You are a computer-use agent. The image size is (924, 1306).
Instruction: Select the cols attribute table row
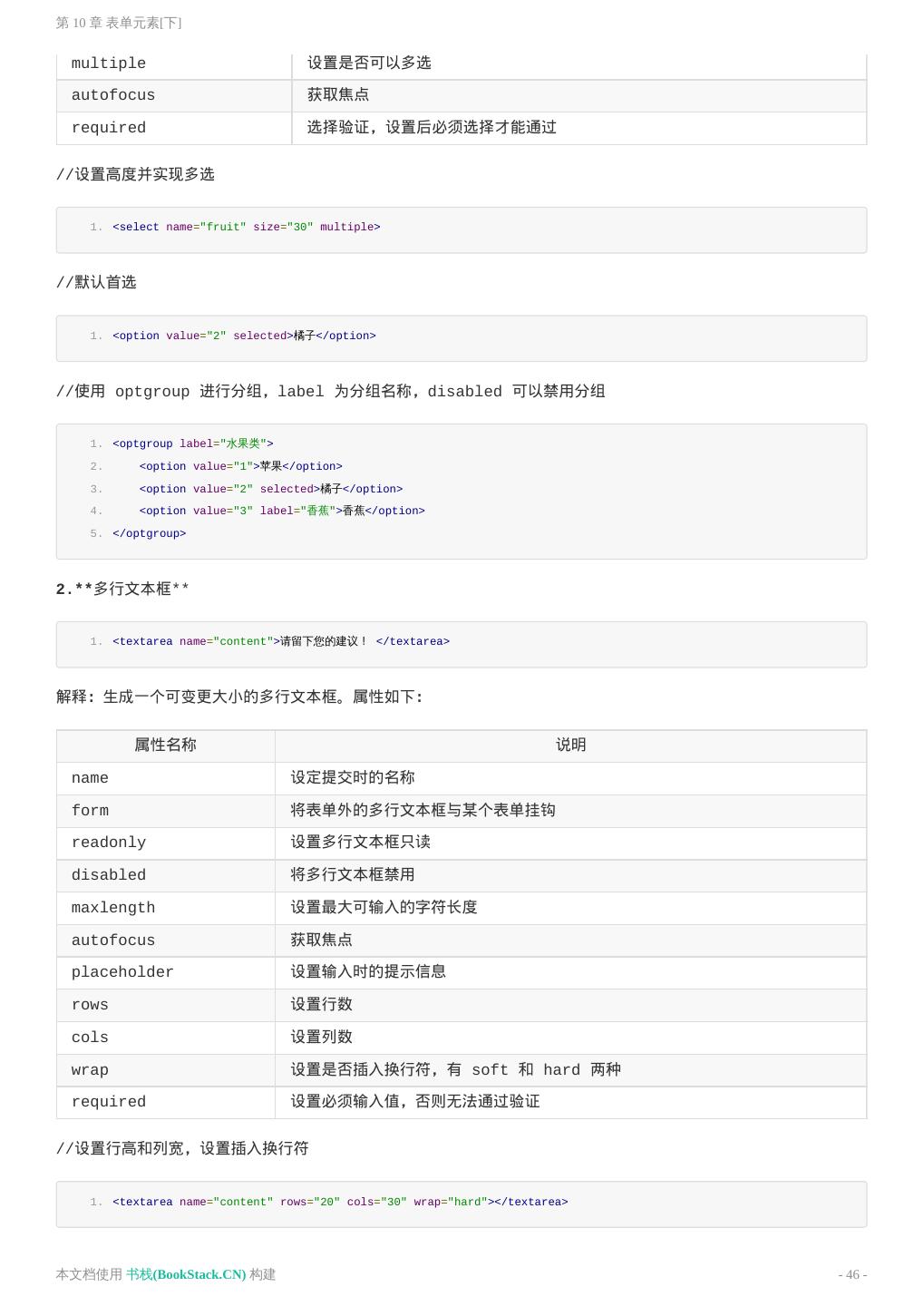462,1038
